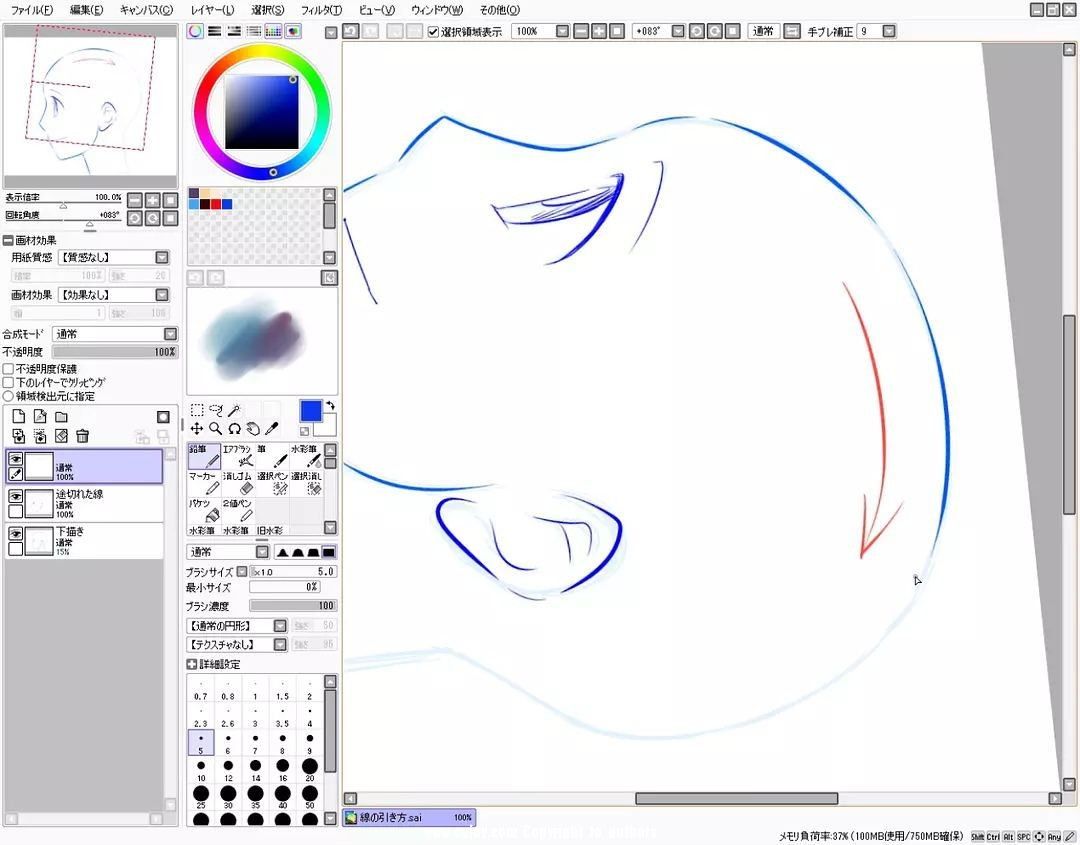Select the Eraser (消しゴム) tool
This screenshot has height=845, width=1080.
pos(238,483)
